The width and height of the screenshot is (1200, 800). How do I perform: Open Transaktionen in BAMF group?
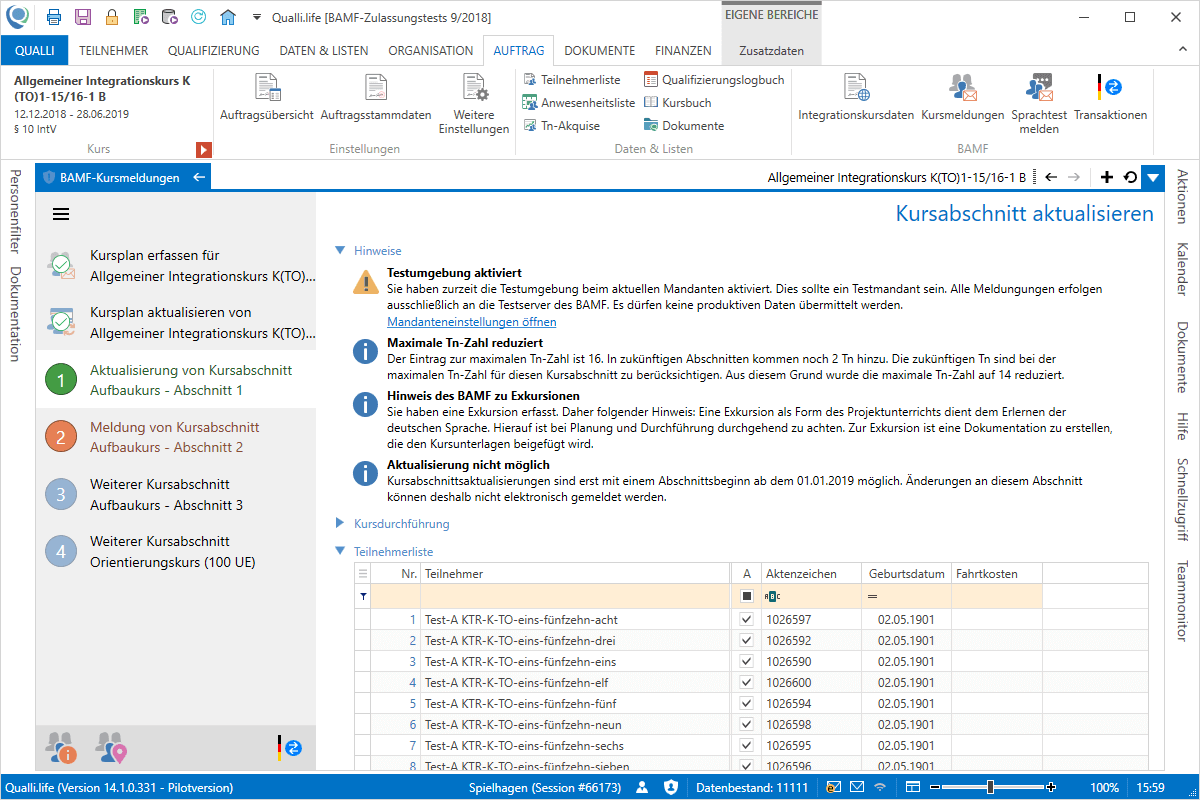[x=1110, y=98]
